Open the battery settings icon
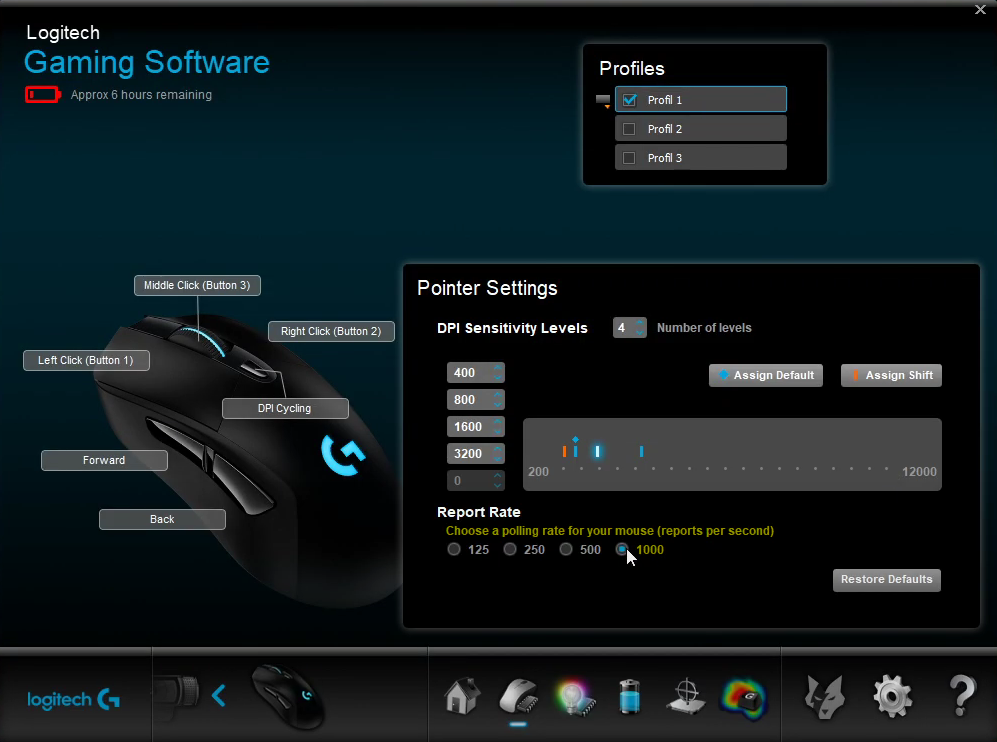Image resolution: width=997 pixels, height=742 pixels. 629,696
